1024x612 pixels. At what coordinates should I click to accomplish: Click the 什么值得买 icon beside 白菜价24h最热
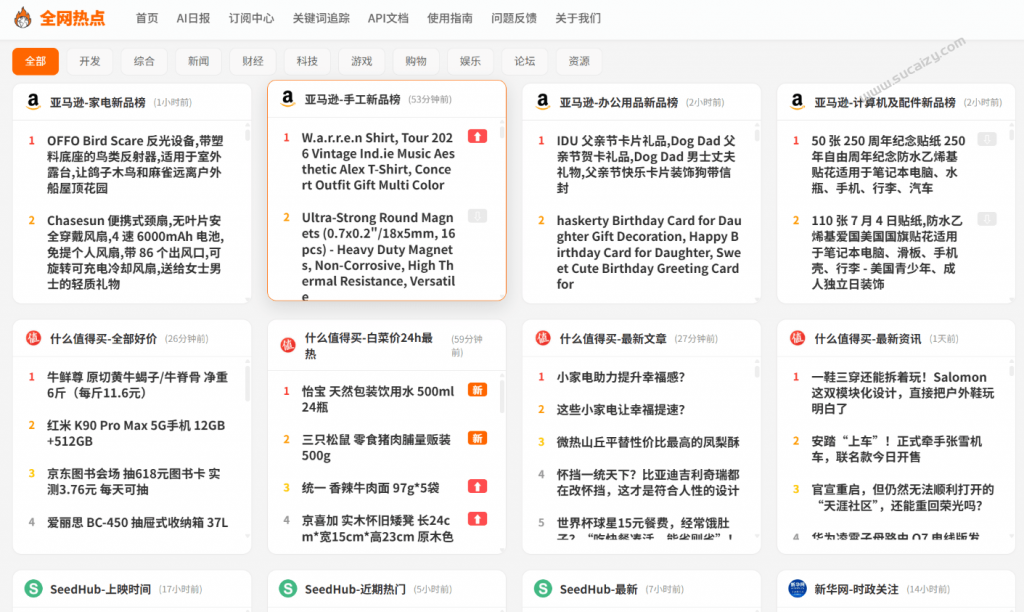click(287, 346)
